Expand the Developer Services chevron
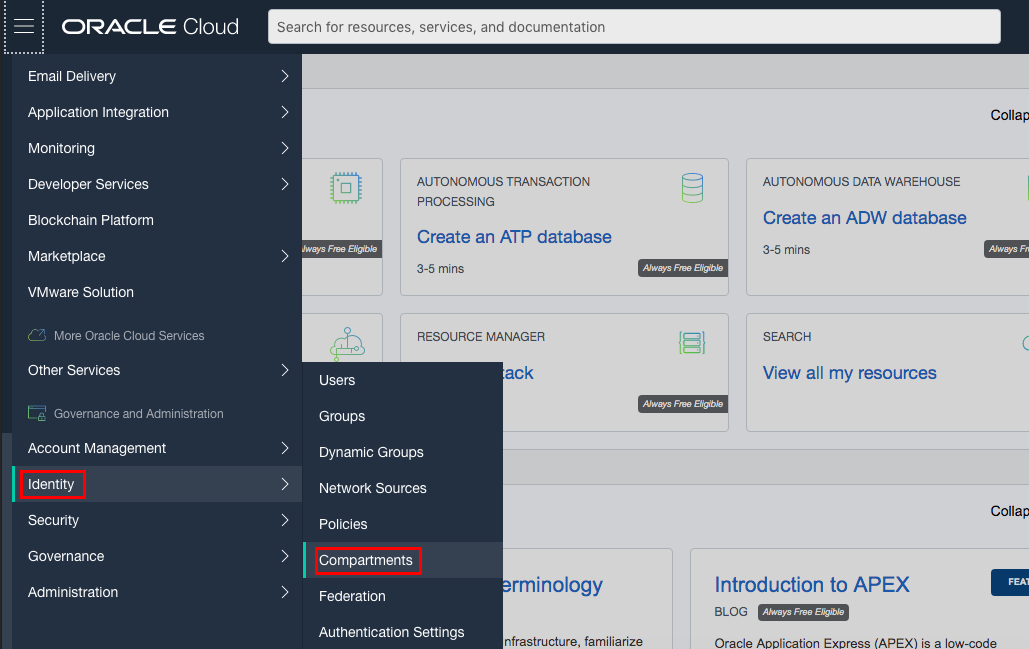The image size is (1029, 649). pos(285,184)
